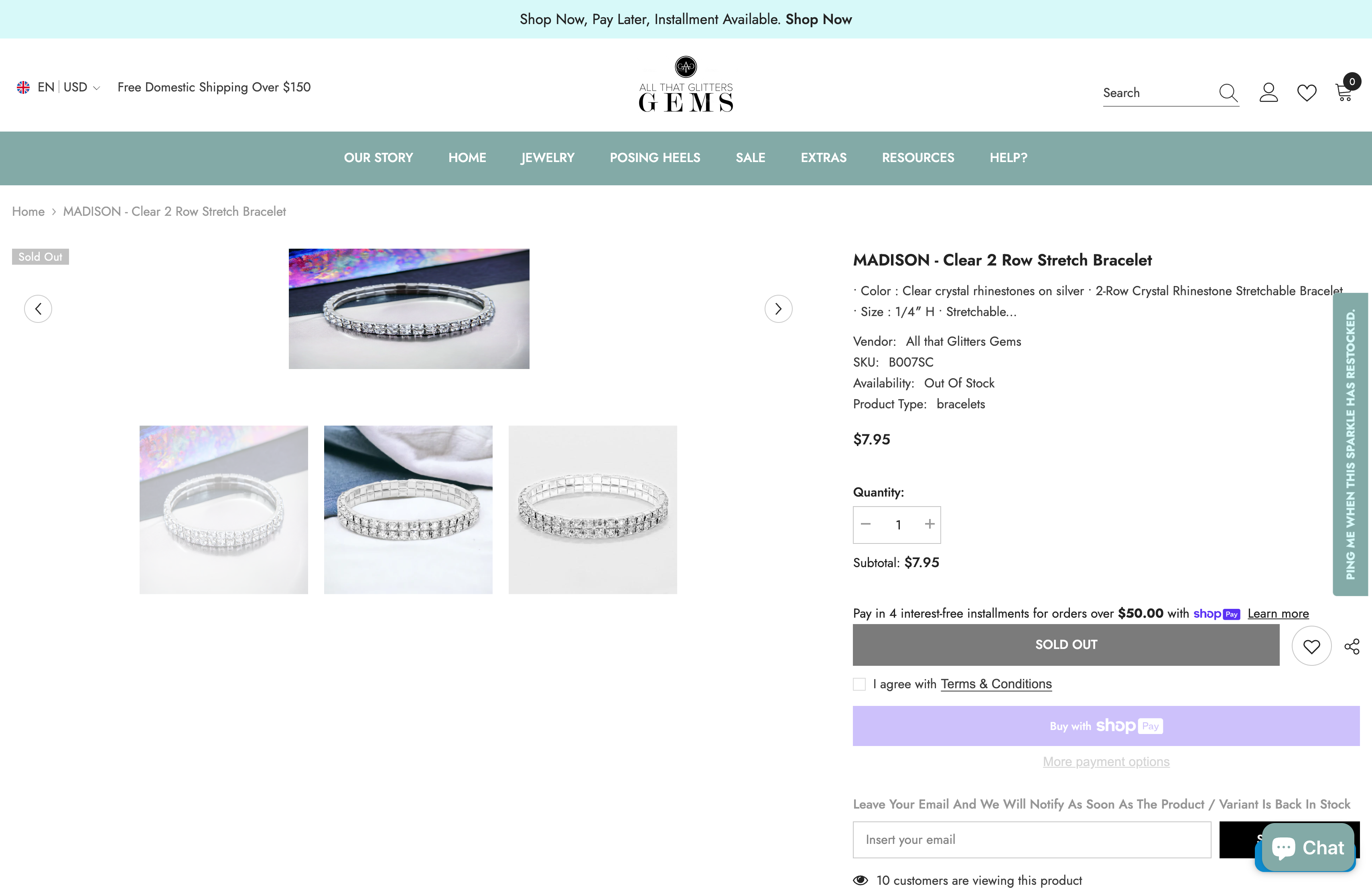Image resolution: width=1372 pixels, height=888 pixels.
Task: Open the SALE menu item
Action: pos(750,158)
